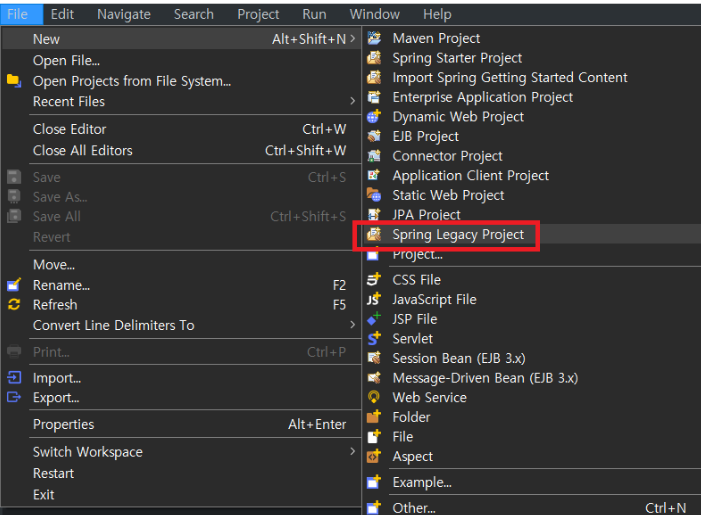Select Close All Editors entry
The image size is (701, 515).
point(181,150)
